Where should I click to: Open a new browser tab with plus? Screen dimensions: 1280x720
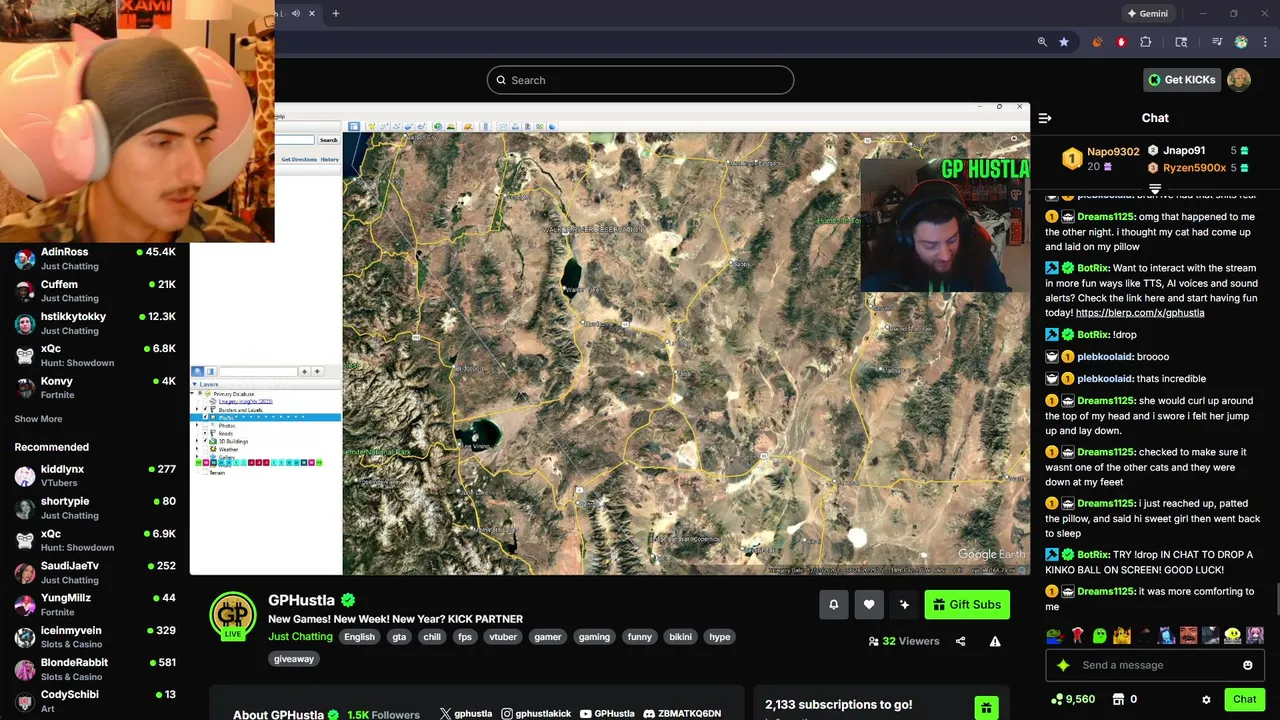pyautogui.click(x=336, y=13)
